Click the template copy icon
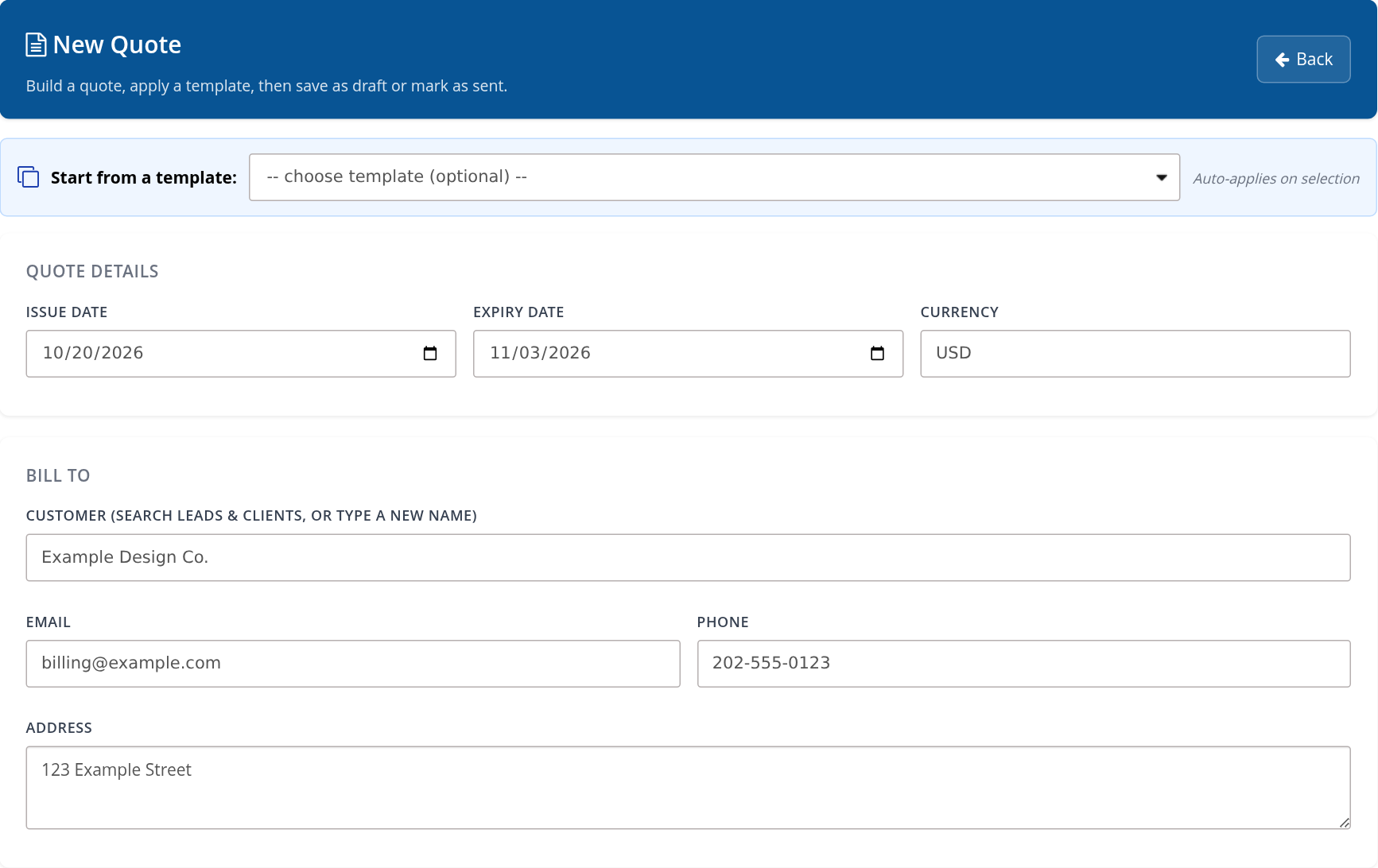Screen dimensions: 1378x868 (29, 177)
